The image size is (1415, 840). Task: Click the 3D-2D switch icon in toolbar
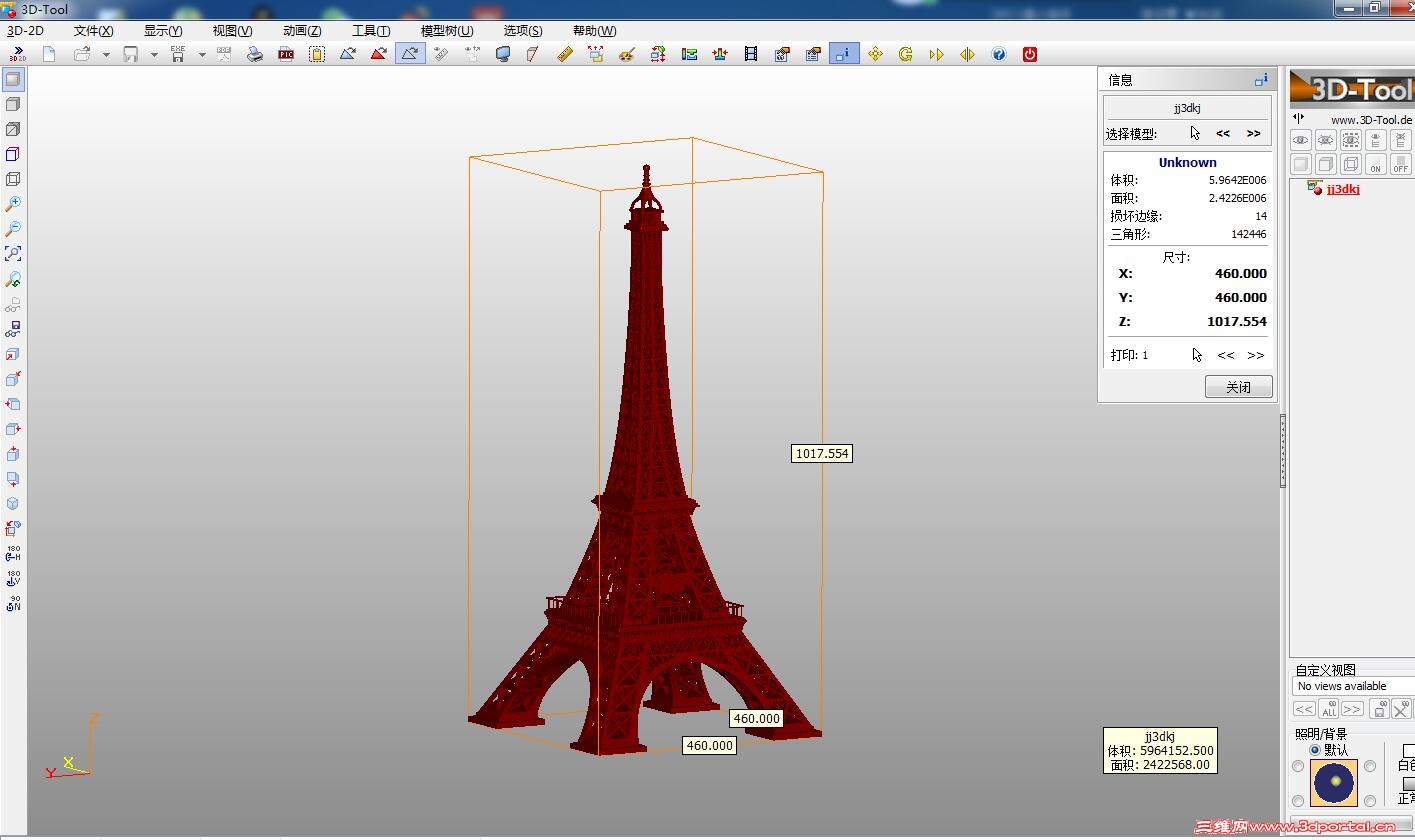pyautogui.click(x=17, y=54)
